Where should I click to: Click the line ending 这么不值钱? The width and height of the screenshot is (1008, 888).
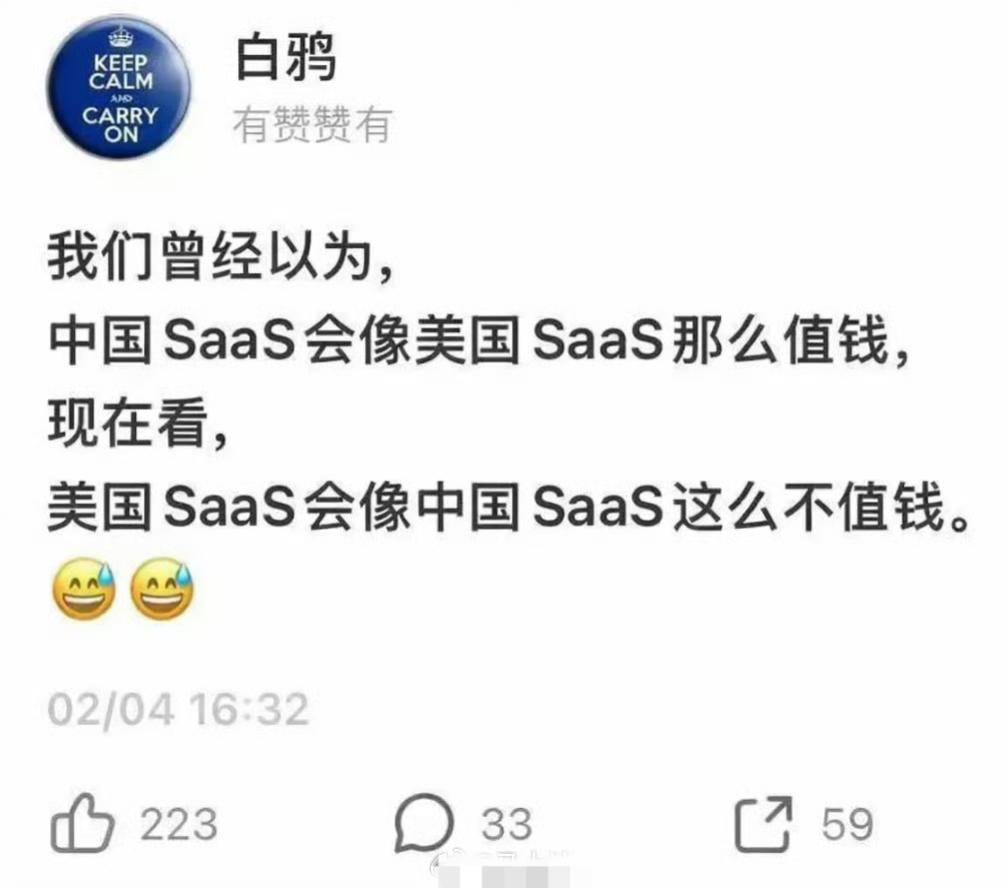(508, 507)
